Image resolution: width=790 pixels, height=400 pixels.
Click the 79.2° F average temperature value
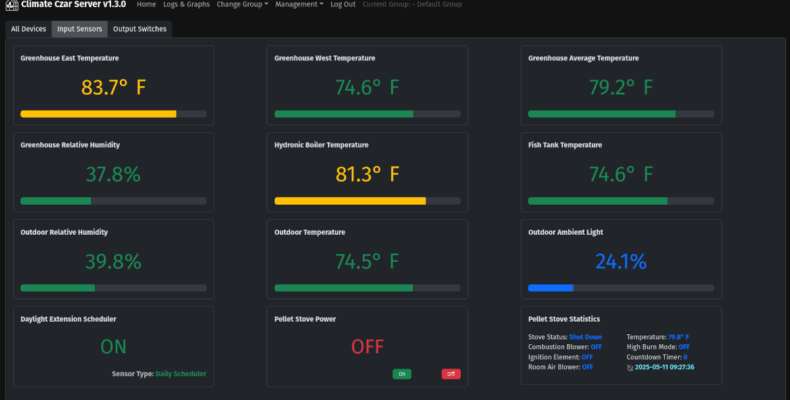(x=621, y=88)
